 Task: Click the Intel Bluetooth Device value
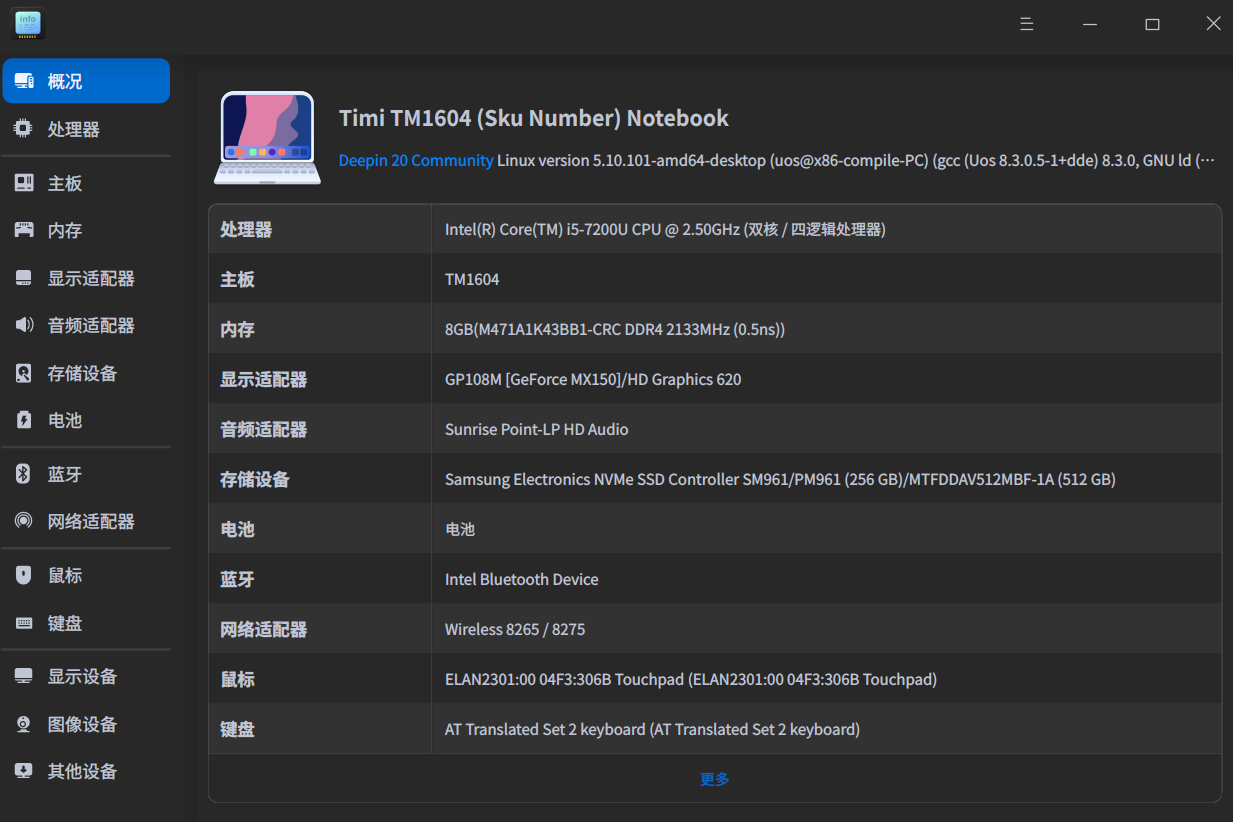point(522,579)
